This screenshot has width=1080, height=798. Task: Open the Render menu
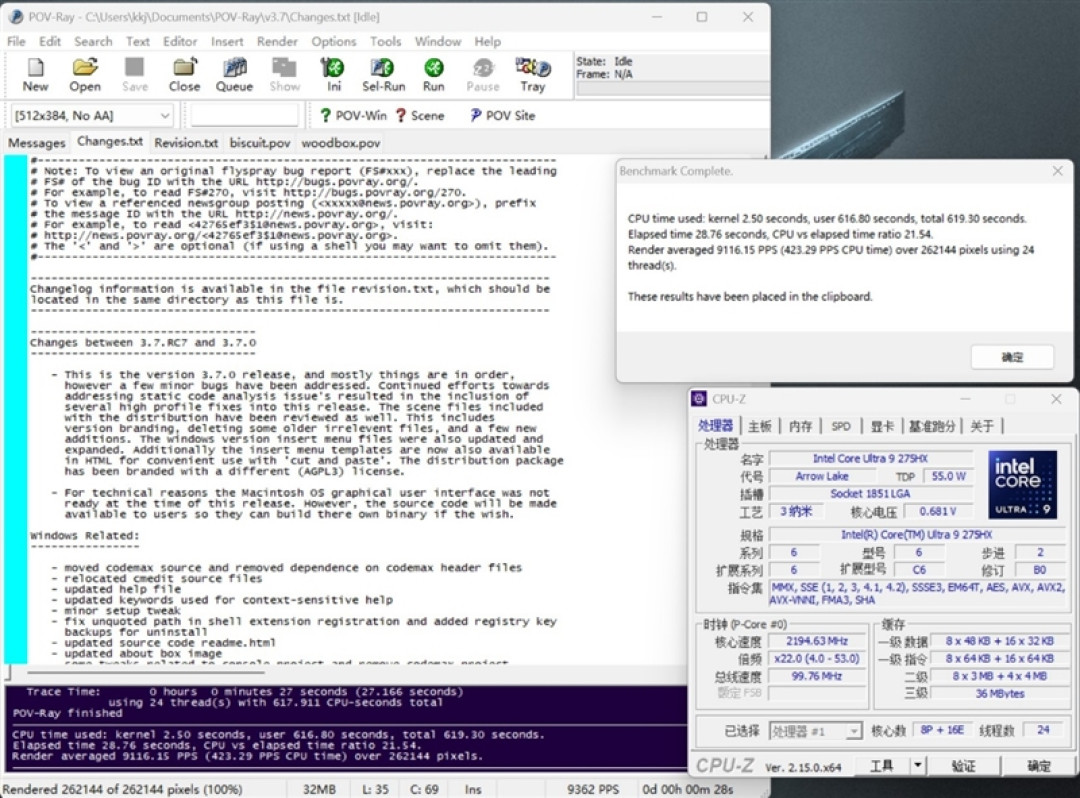277,41
